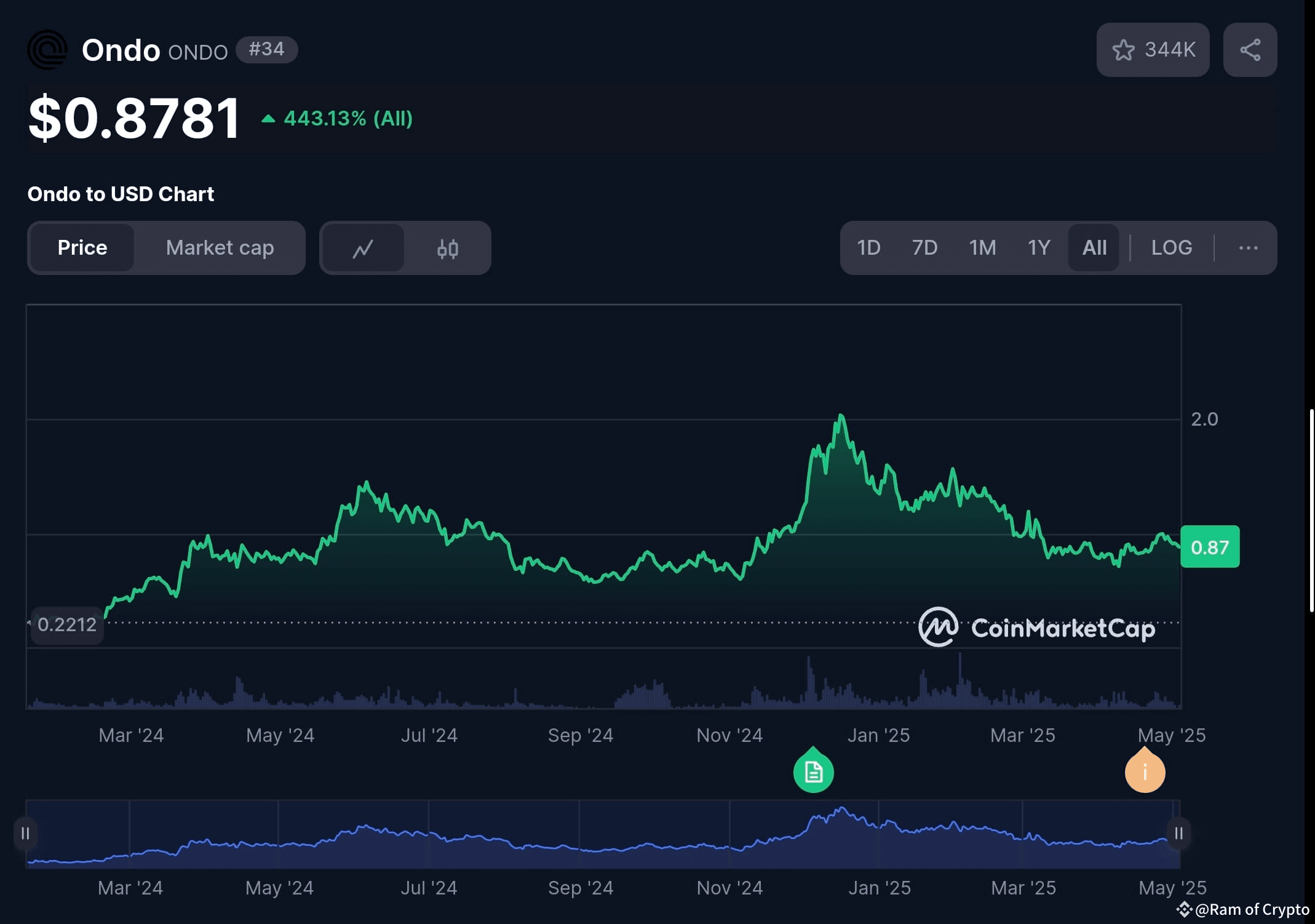
Task: Set chart range to 7D
Action: click(x=924, y=248)
